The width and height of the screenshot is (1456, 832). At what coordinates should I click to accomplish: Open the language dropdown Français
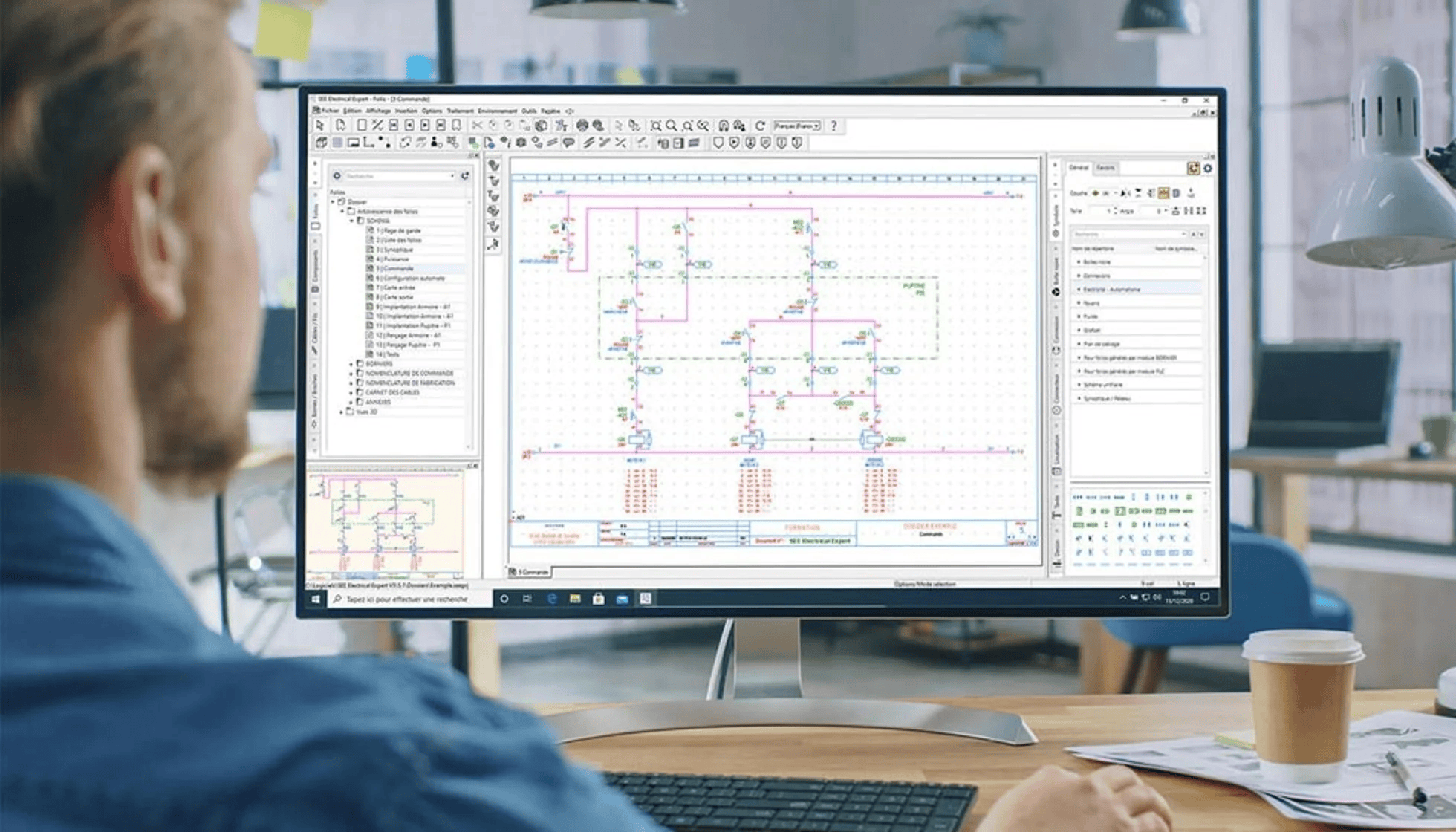coord(796,126)
